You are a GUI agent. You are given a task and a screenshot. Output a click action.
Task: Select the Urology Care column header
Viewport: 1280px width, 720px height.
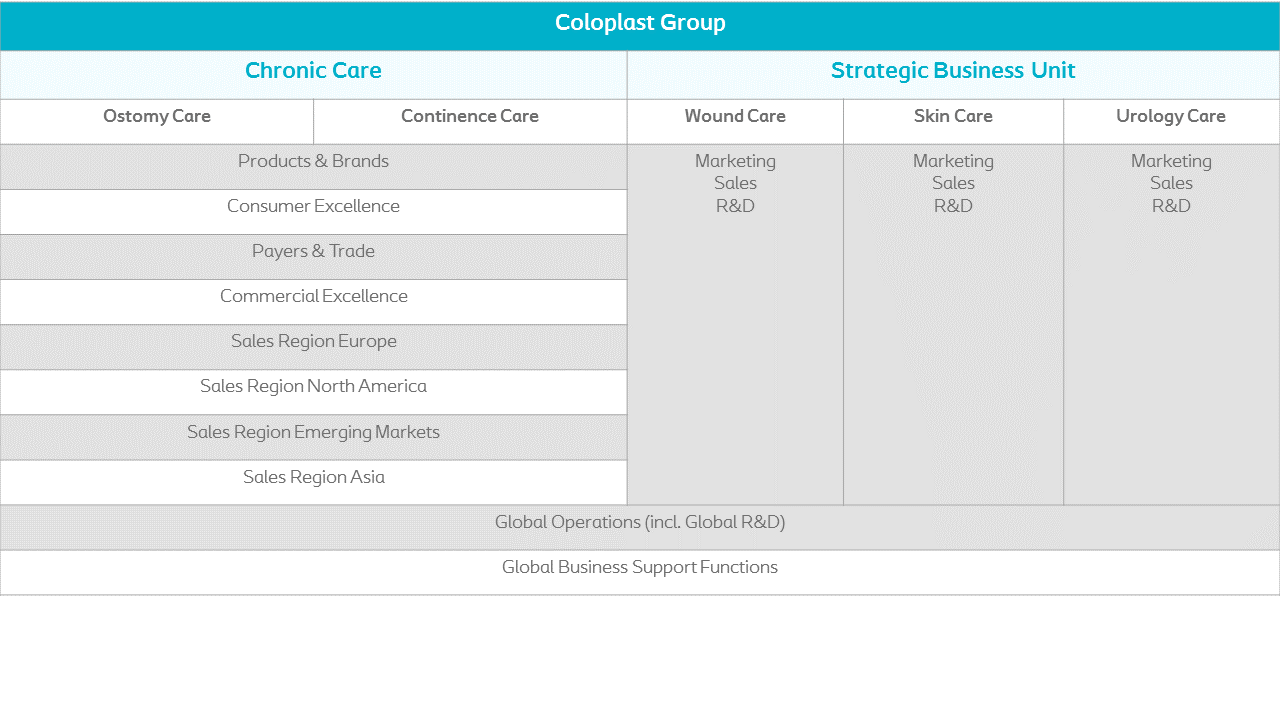coord(1171,121)
